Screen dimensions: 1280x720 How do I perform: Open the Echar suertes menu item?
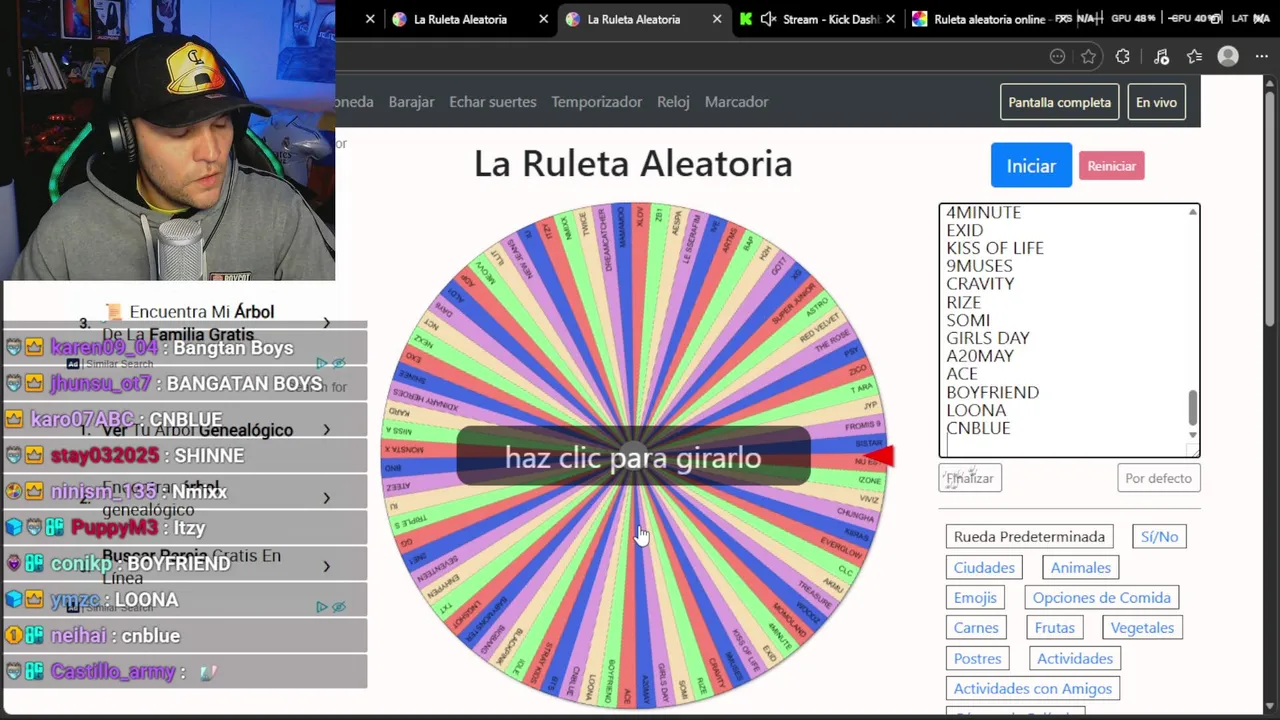[x=492, y=102]
